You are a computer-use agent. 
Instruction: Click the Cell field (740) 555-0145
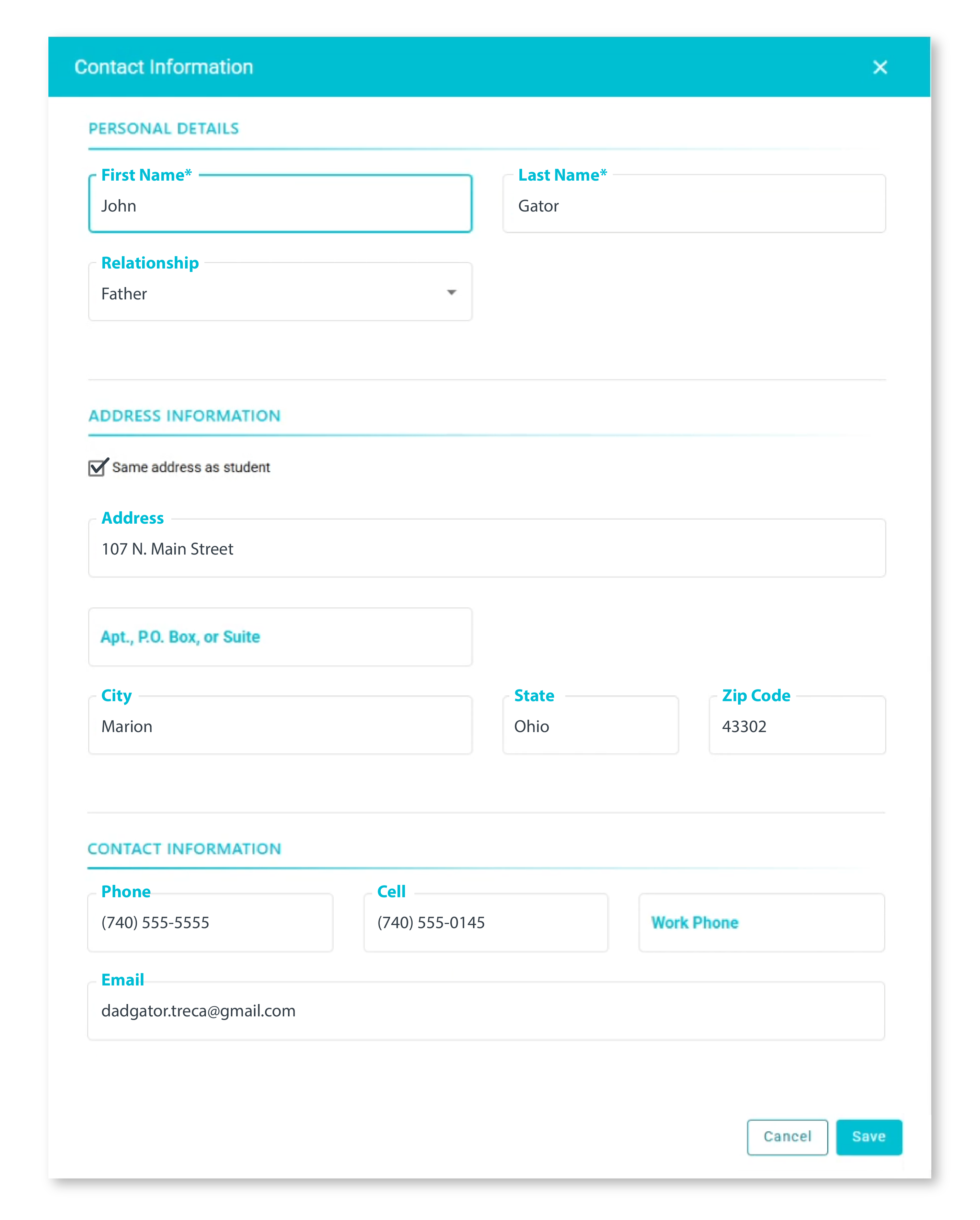(x=485, y=922)
